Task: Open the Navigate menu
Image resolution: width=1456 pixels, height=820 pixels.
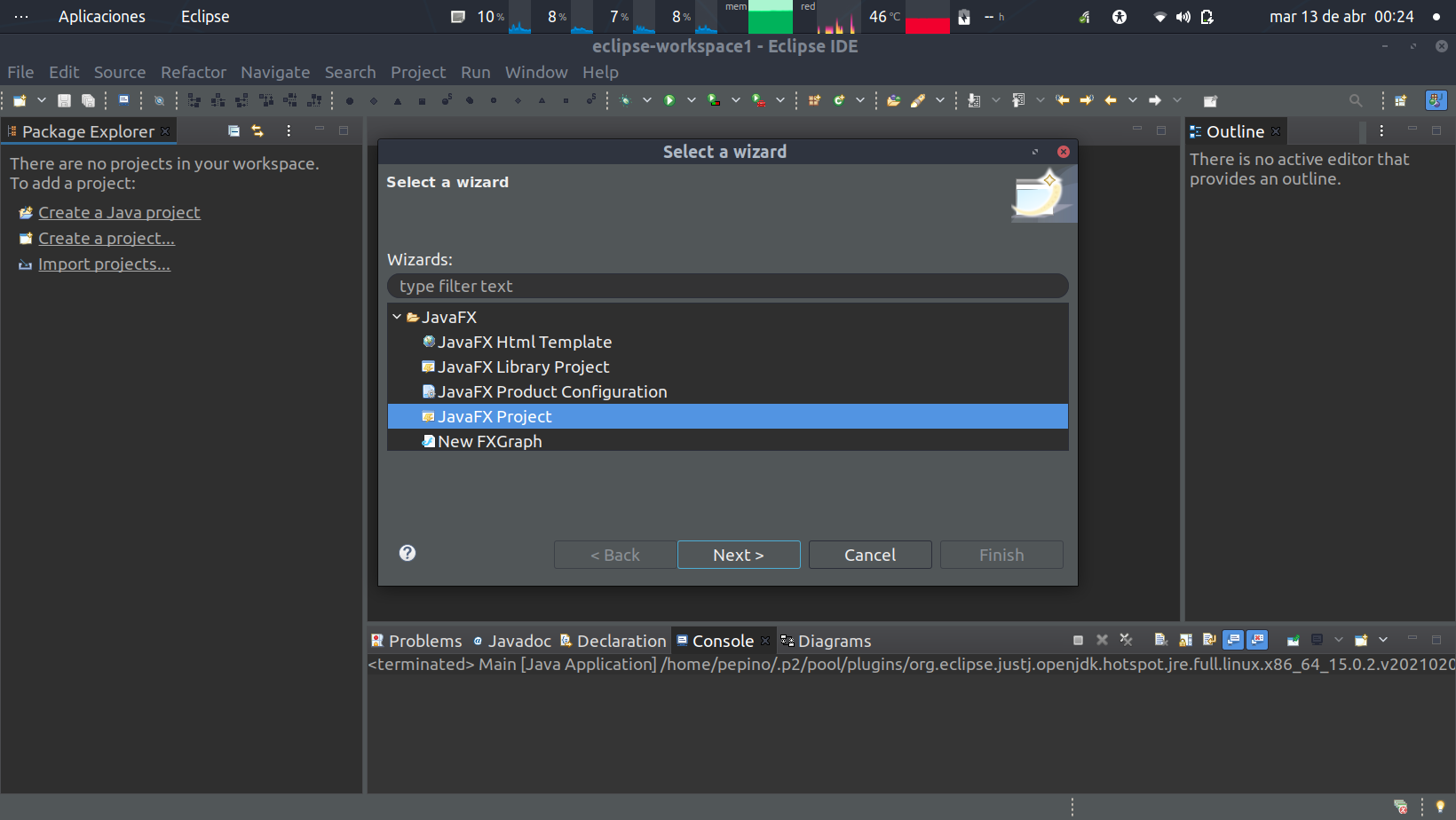Action: (275, 73)
